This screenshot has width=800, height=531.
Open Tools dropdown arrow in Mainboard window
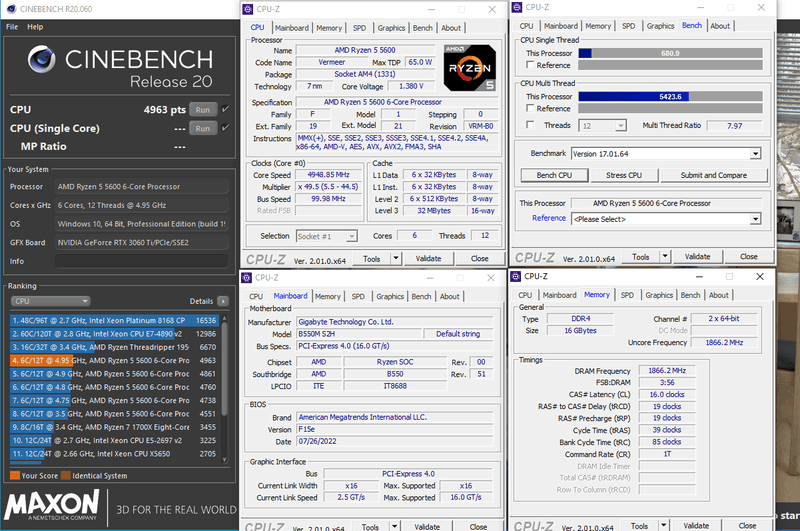click(394, 526)
